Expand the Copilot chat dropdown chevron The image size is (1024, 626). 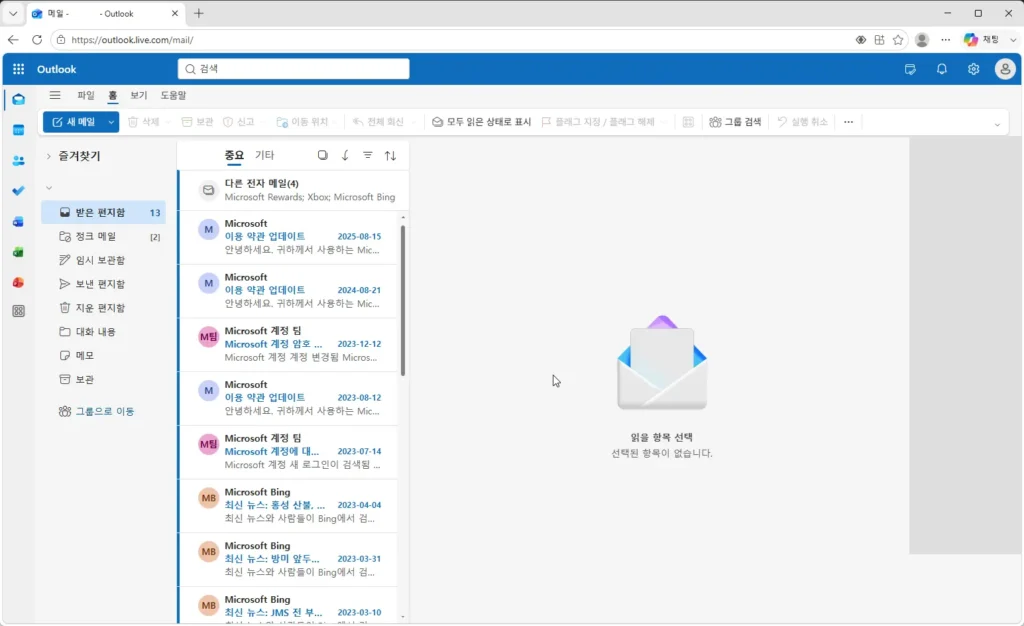[x=1013, y=40]
